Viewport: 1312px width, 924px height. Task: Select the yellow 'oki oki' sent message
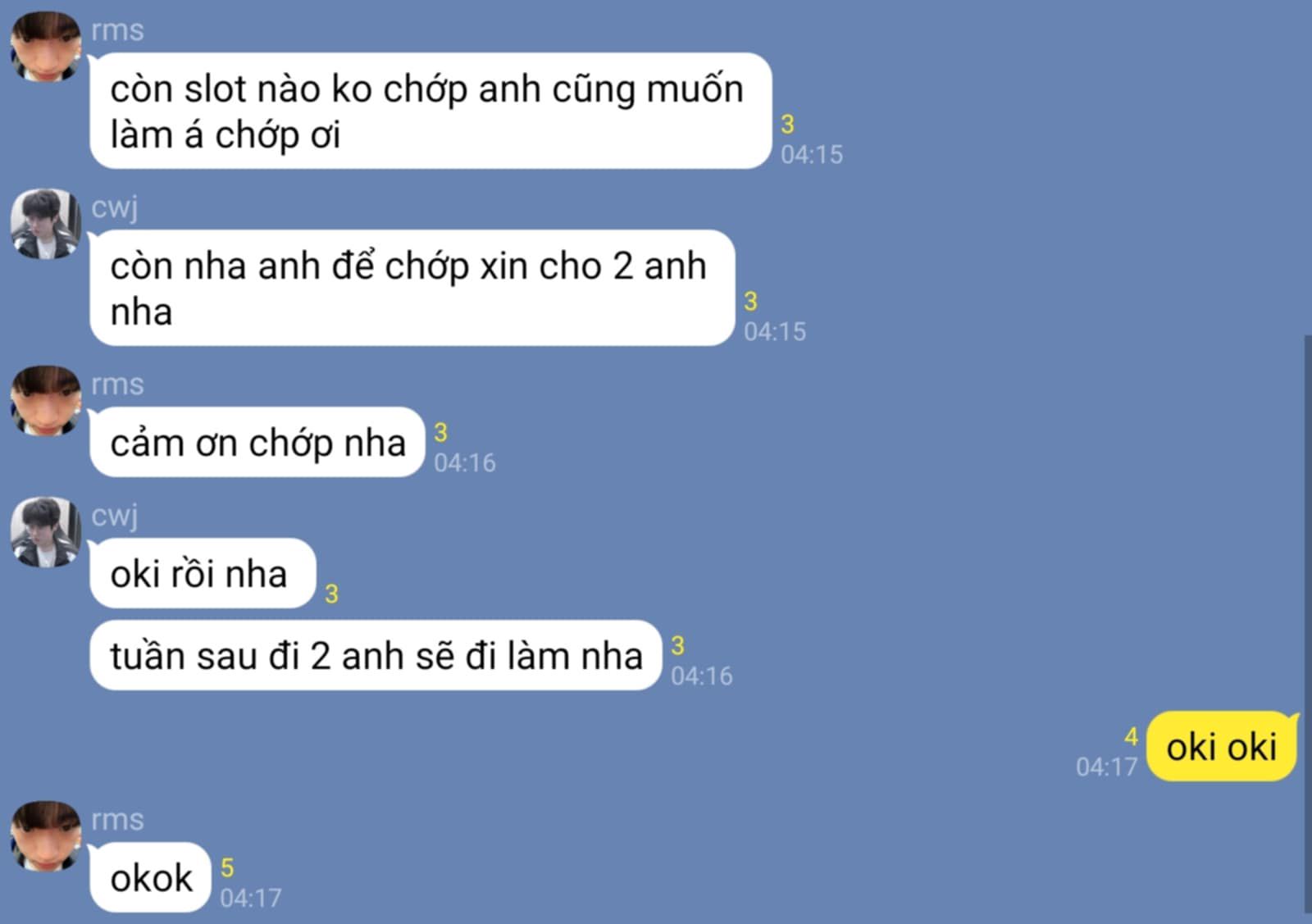(1222, 746)
